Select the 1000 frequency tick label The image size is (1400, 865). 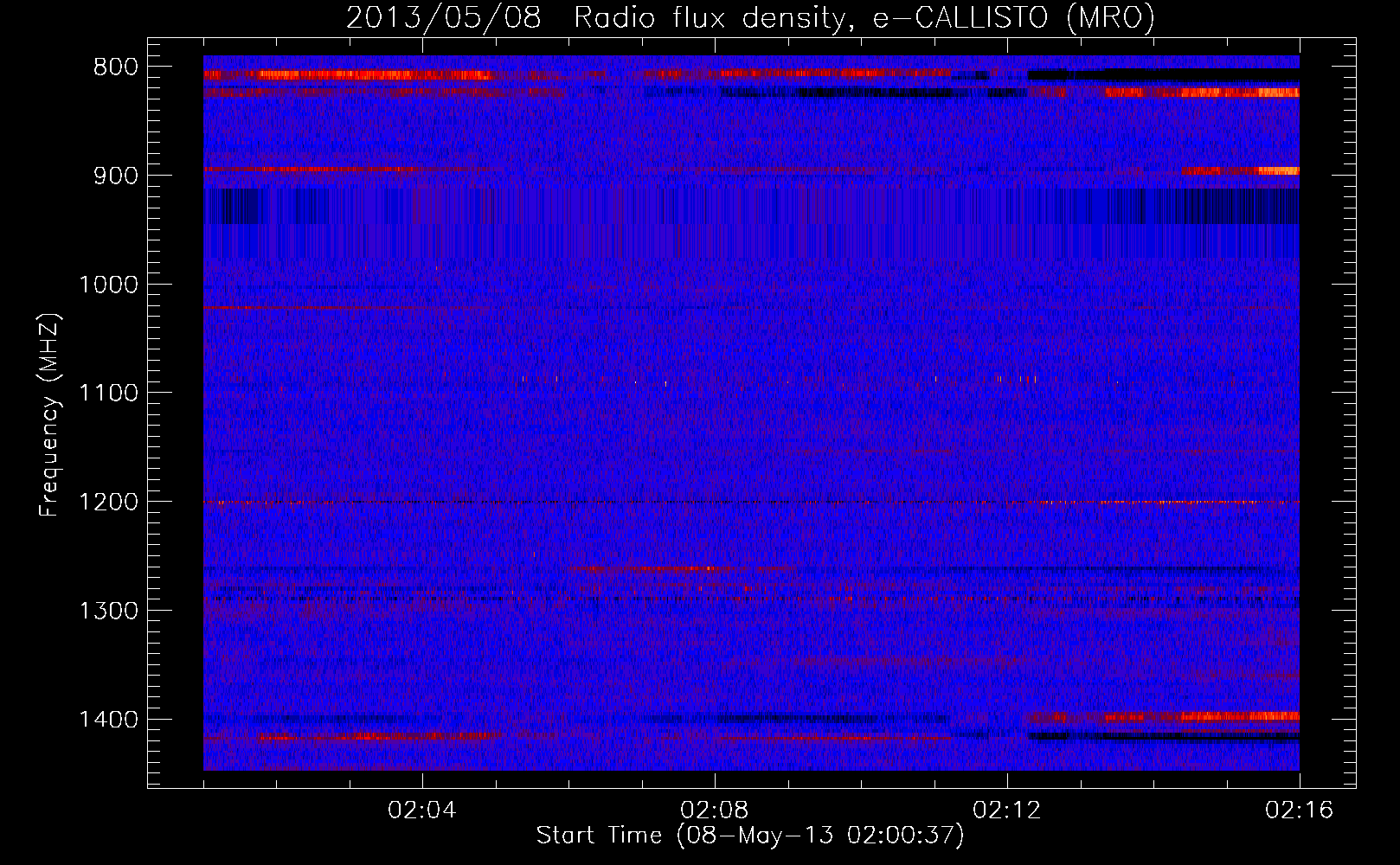108,285
